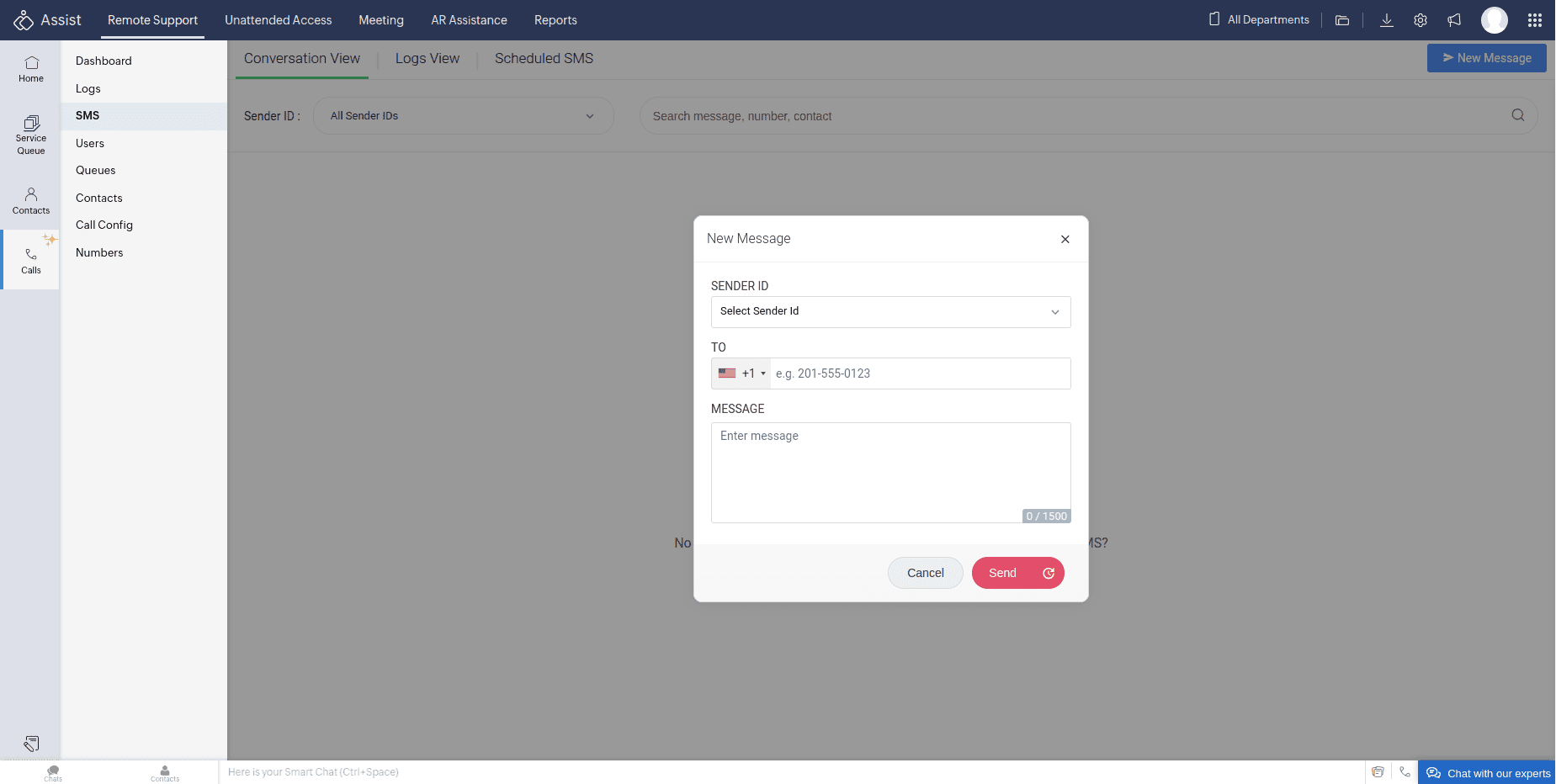Image resolution: width=1556 pixels, height=784 pixels.
Task: Switch to Scheduled SMS tab
Action: (x=544, y=58)
